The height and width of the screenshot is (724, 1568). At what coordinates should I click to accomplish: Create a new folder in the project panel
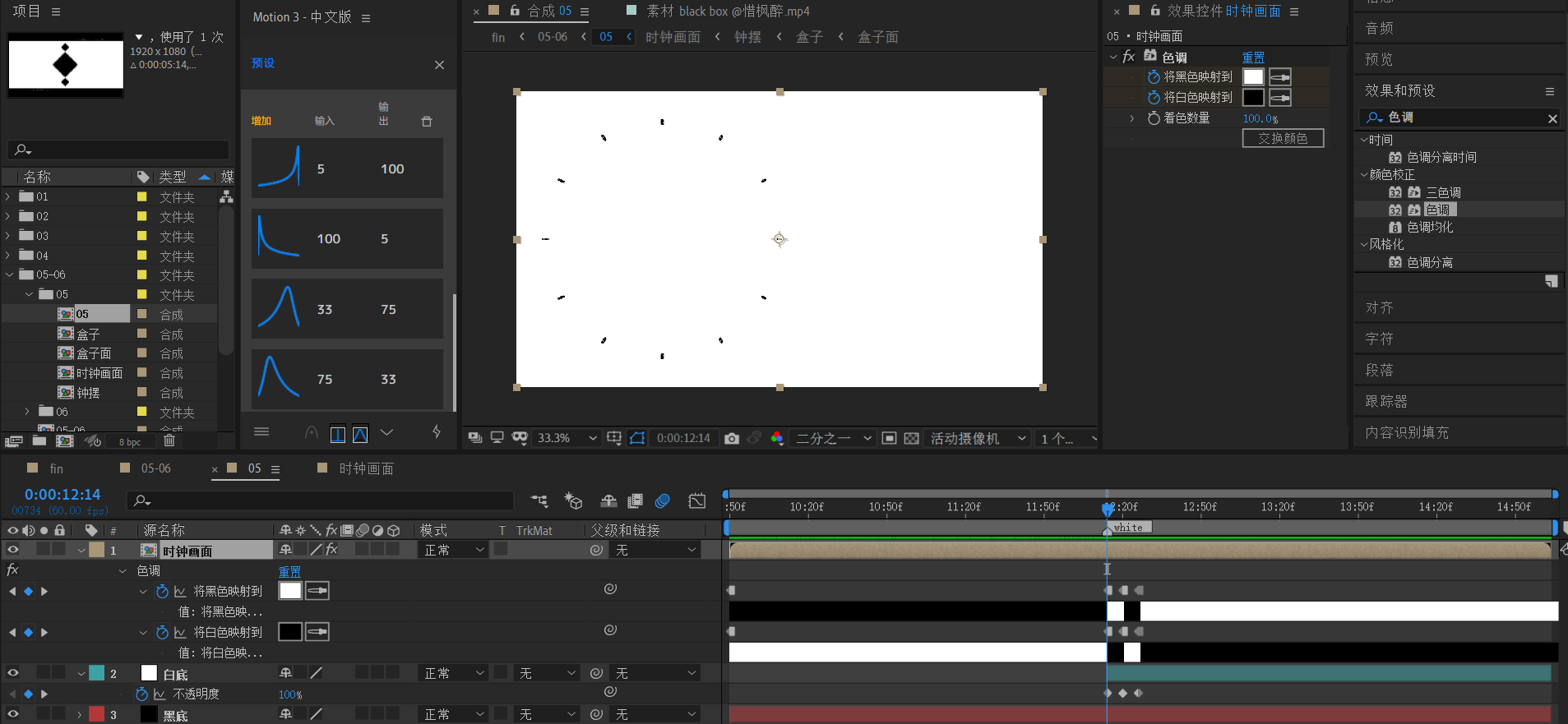(39, 440)
